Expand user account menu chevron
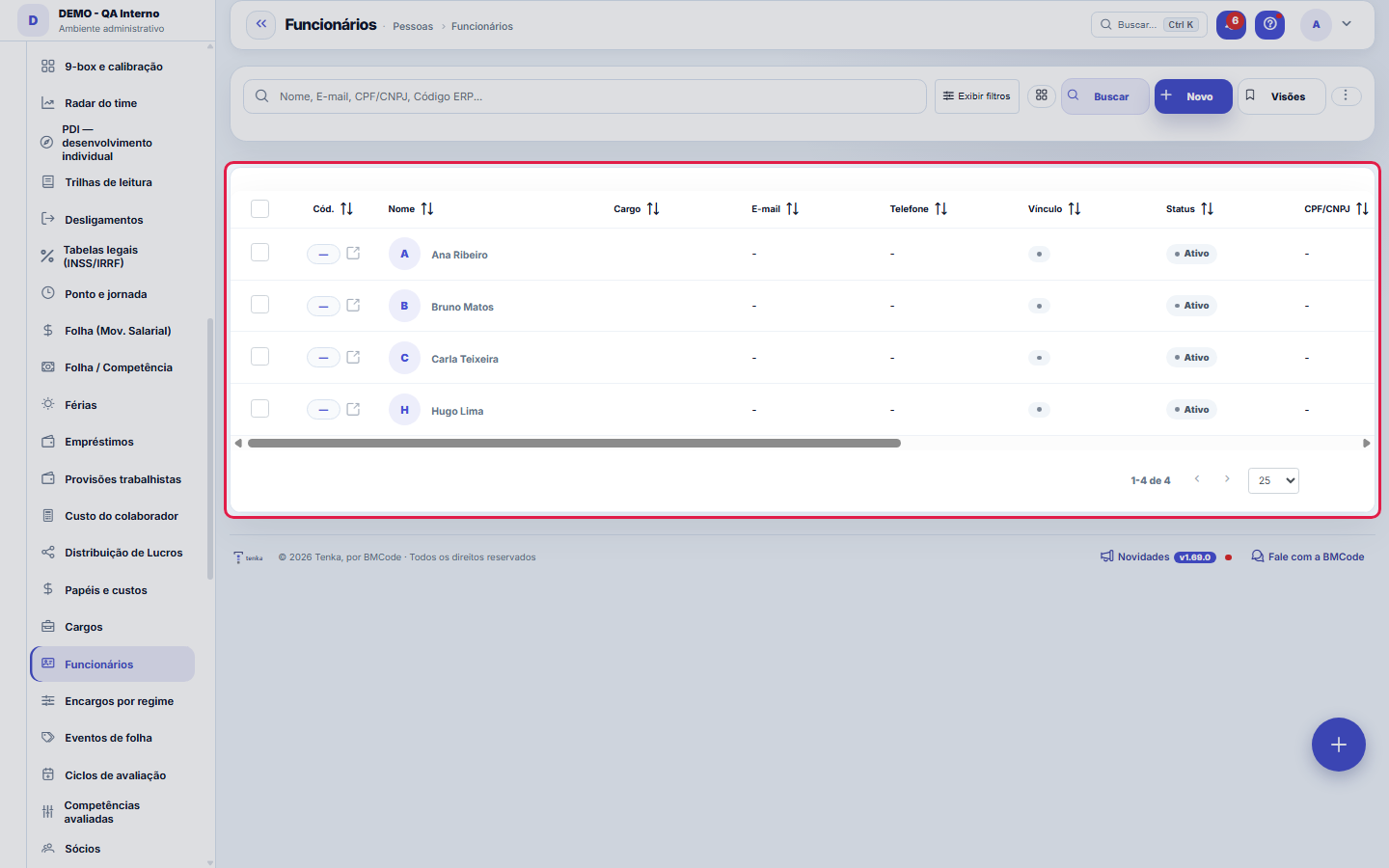This screenshot has height=868, width=1389. pyautogui.click(x=1347, y=24)
